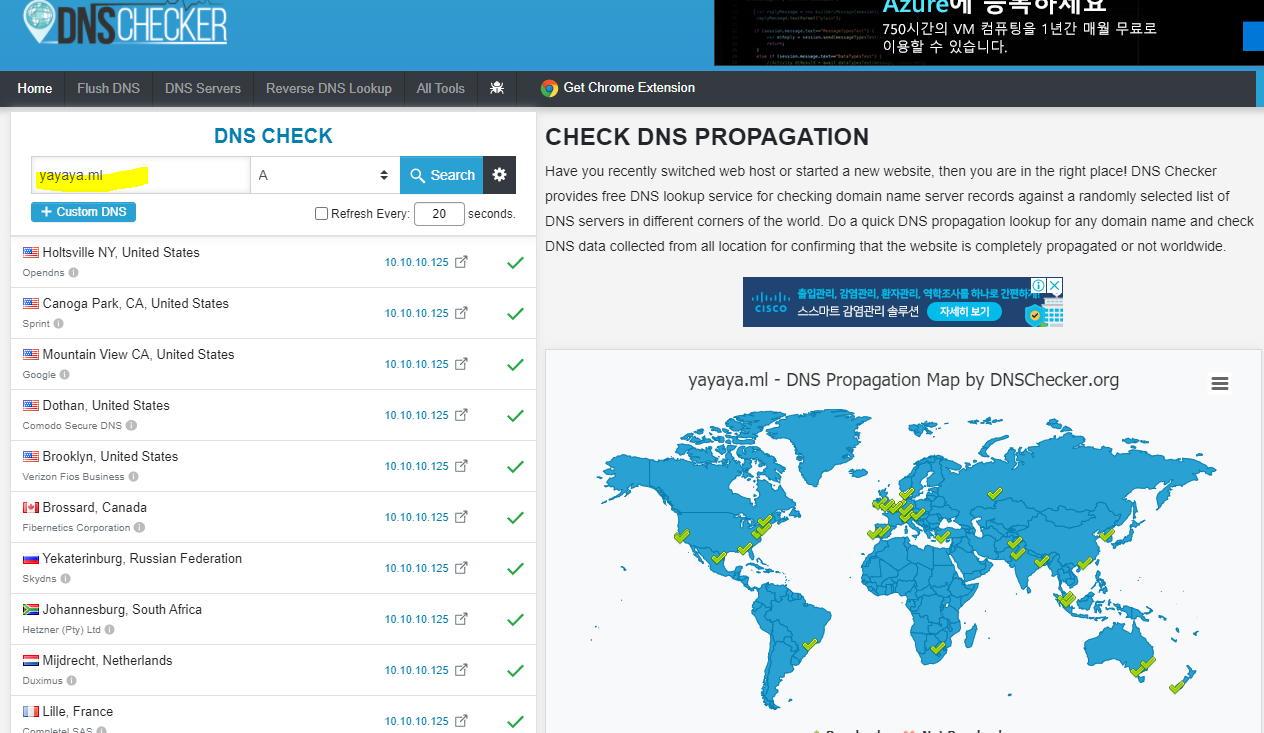The height and width of the screenshot is (733, 1264).
Task: Click info icon beside Opendns
Action: click(74, 272)
